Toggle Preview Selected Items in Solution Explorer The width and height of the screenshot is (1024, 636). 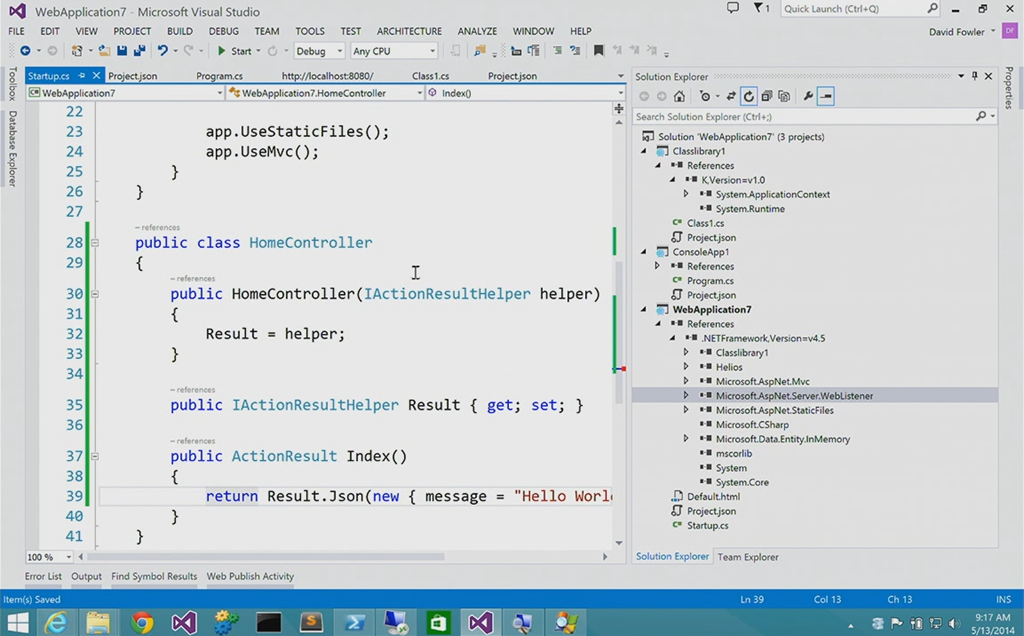coord(825,97)
